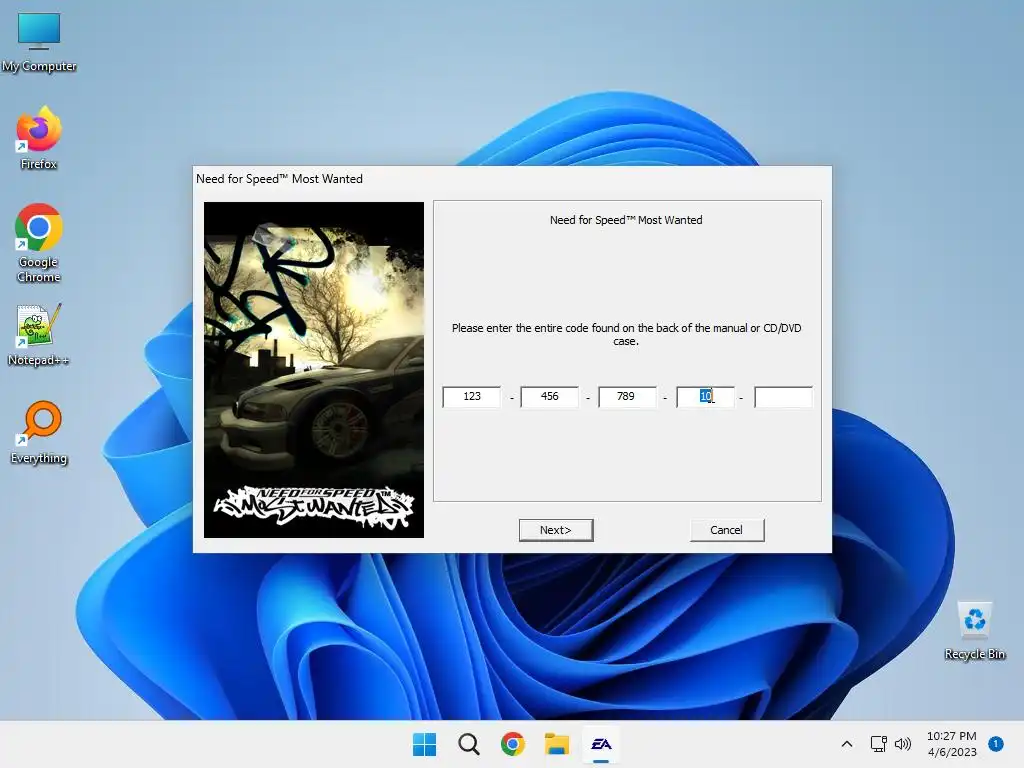
Task: Select the EA installer taskbar icon
Action: (x=601, y=744)
